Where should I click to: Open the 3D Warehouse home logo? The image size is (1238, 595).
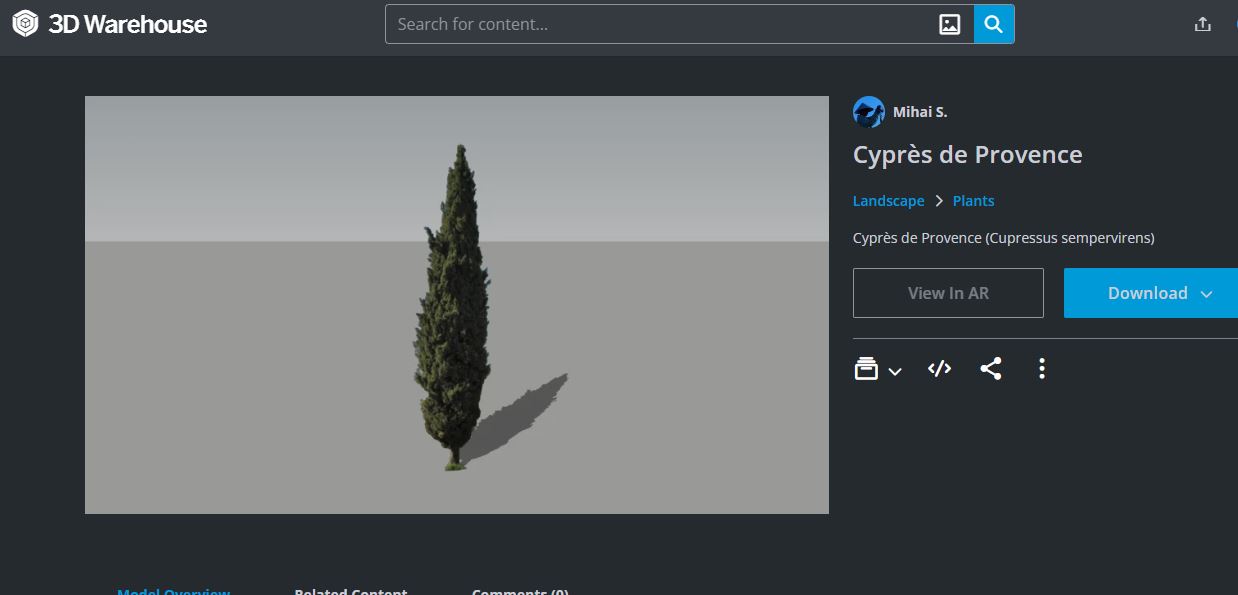pyautogui.click(x=109, y=24)
